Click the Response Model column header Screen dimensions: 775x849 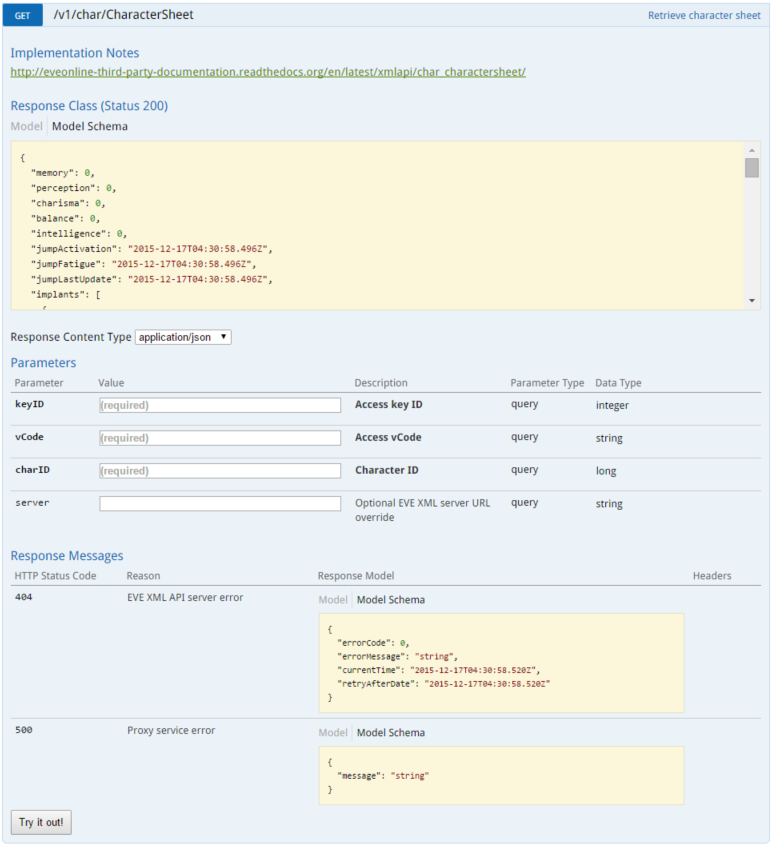pos(355,576)
